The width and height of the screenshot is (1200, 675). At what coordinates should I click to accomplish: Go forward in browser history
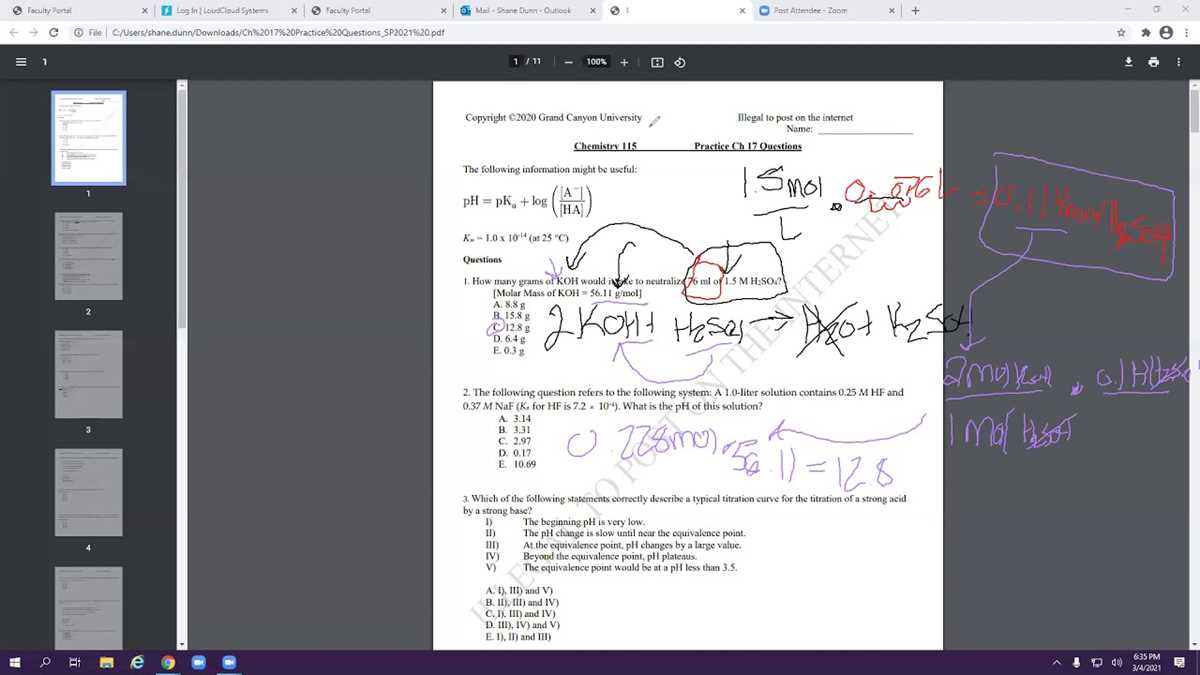click(34, 32)
